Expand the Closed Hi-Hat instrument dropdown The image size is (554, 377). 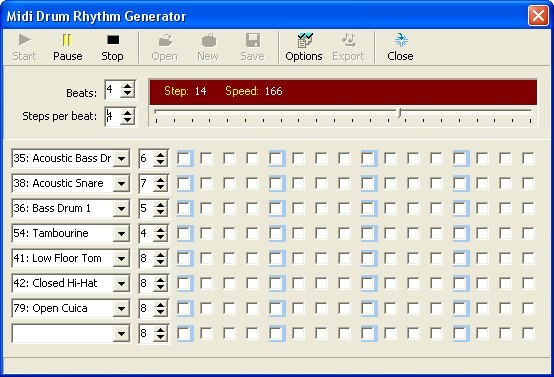coord(121,283)
